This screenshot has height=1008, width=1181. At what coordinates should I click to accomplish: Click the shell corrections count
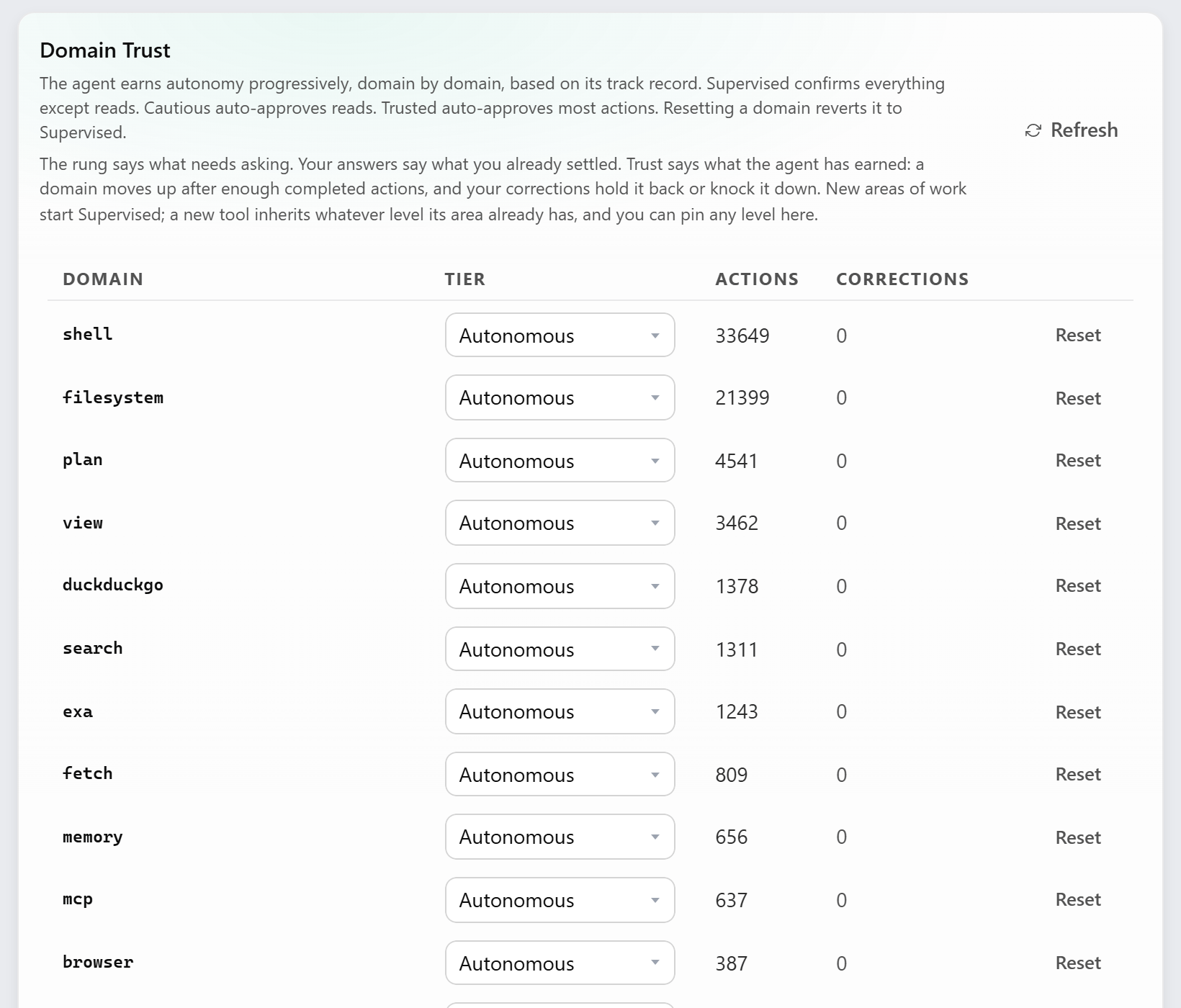[x=841, y=336]
